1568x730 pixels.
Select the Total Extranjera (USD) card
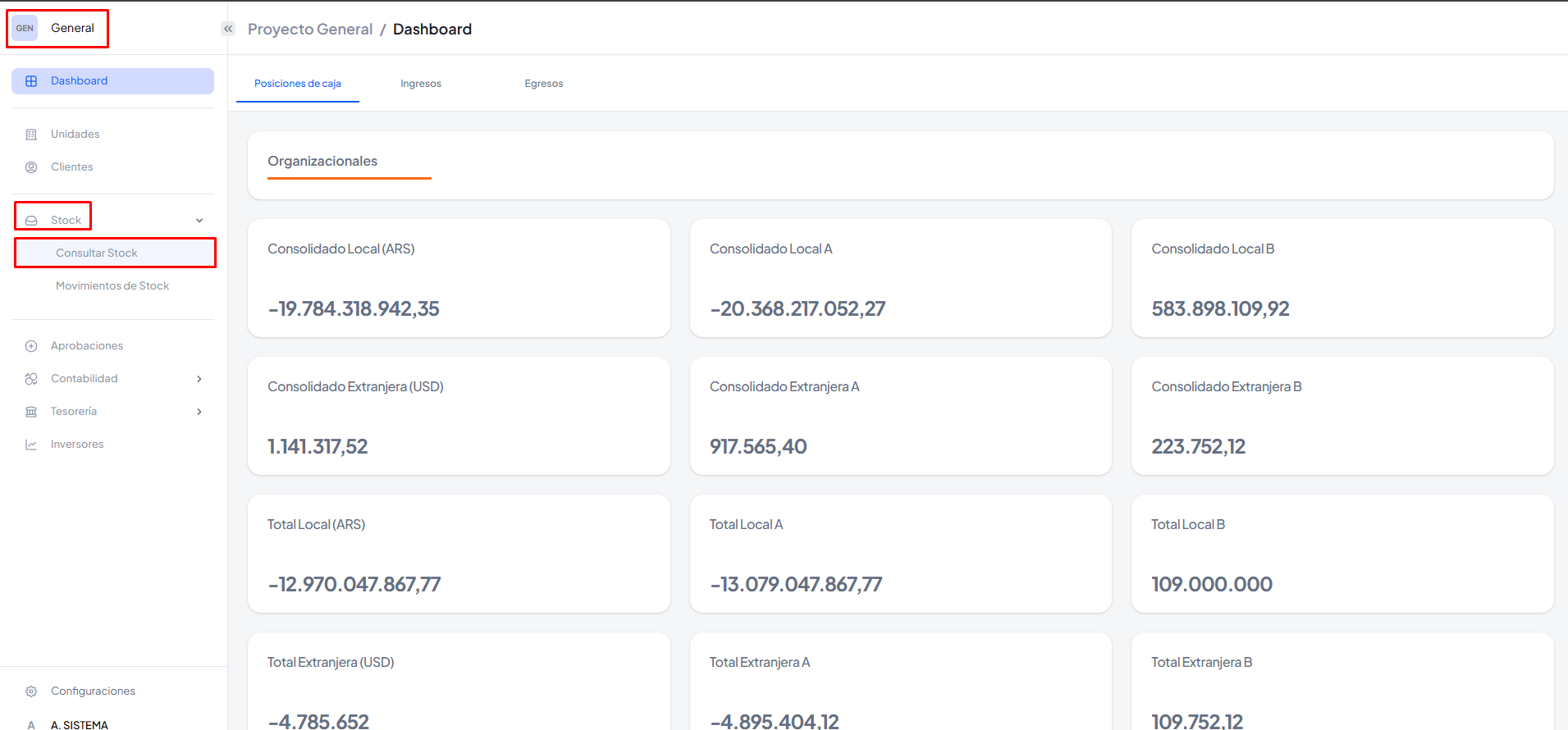(x=459, y=682)
